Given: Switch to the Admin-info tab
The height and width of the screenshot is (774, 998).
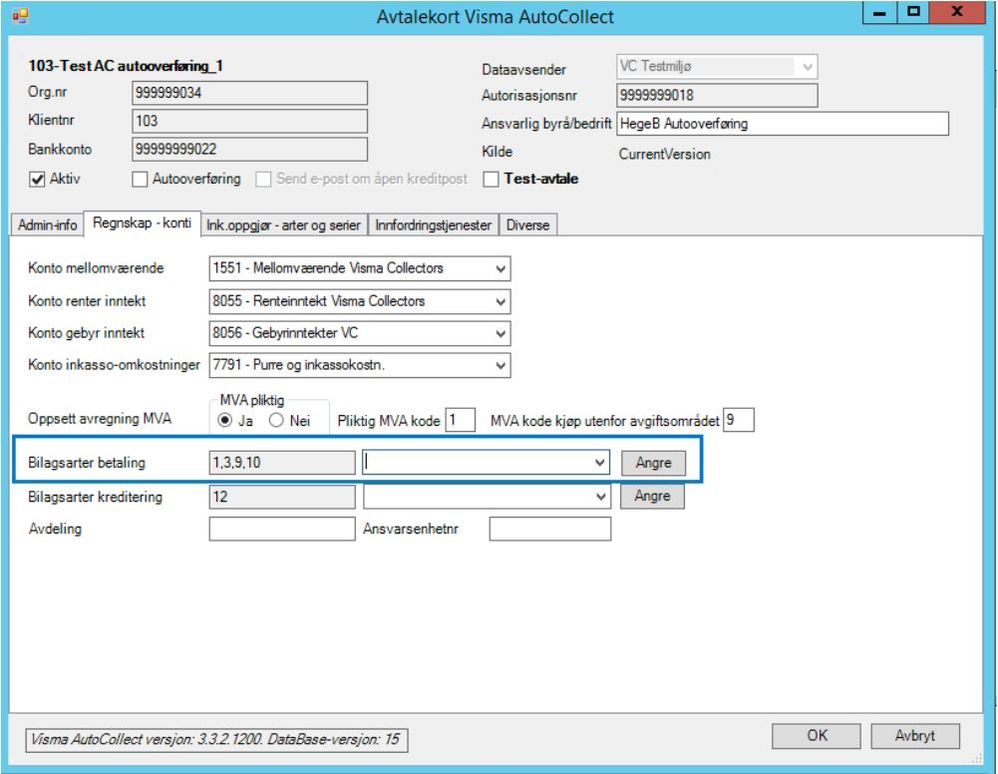Looking at the screenshot, I should tap(47, 225).
